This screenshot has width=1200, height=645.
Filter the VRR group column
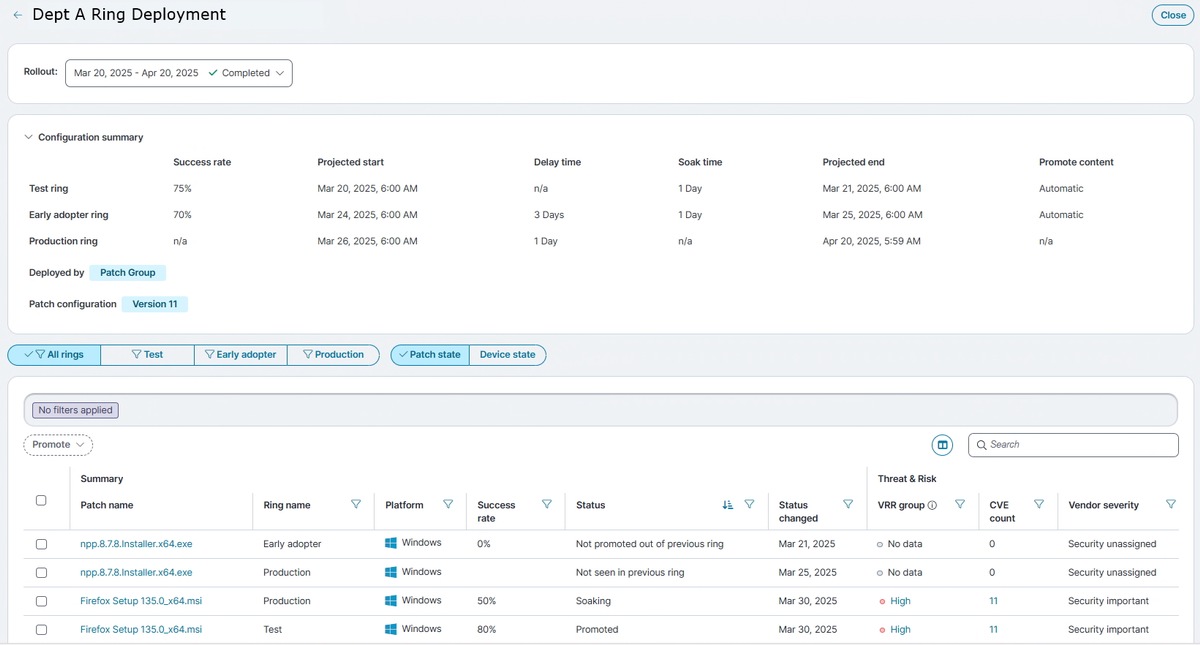tap(960, 505)
